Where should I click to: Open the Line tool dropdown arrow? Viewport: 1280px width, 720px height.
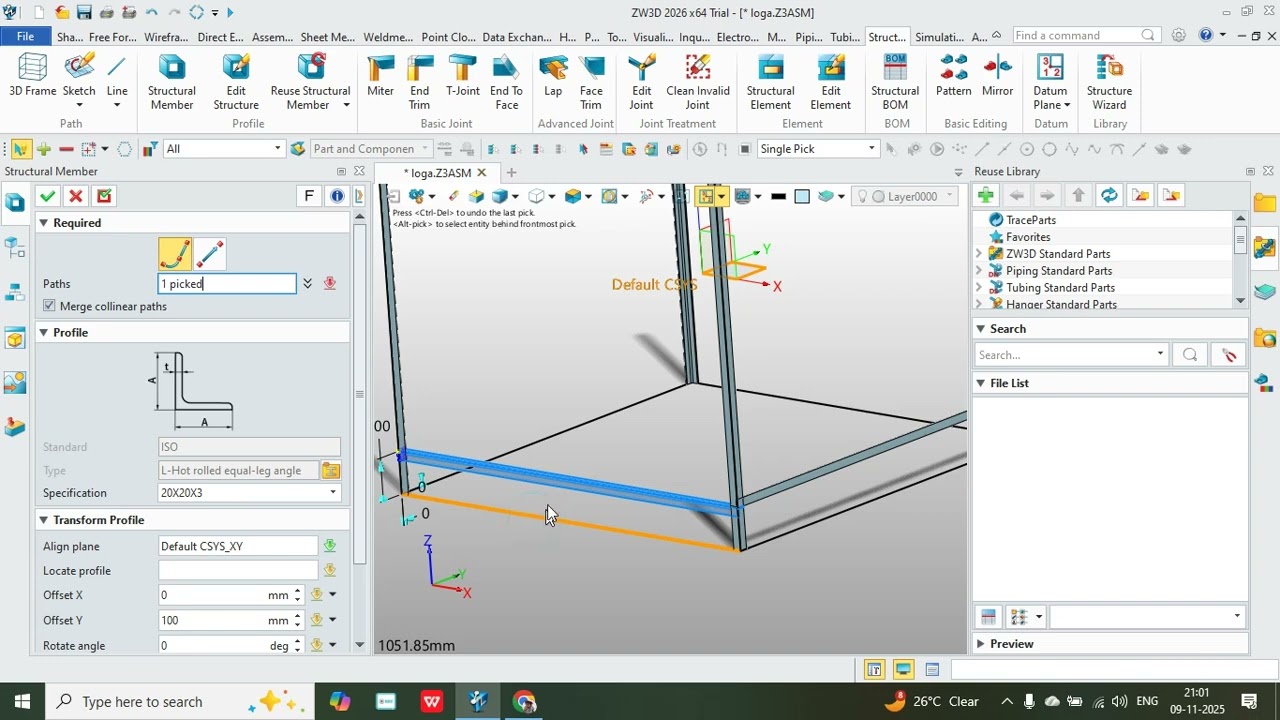point(117,105)
